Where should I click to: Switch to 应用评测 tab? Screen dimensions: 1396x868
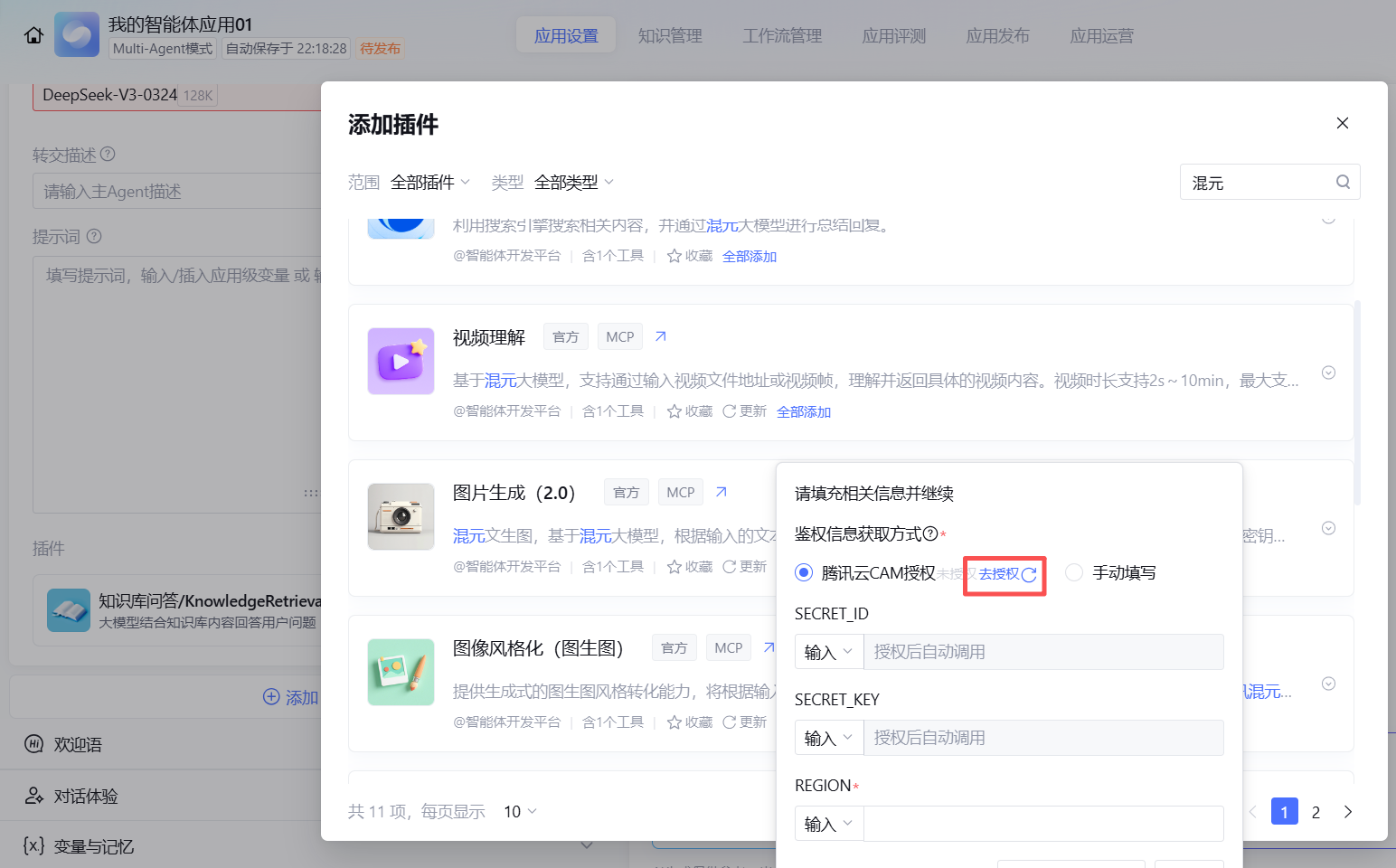(894, 35)
